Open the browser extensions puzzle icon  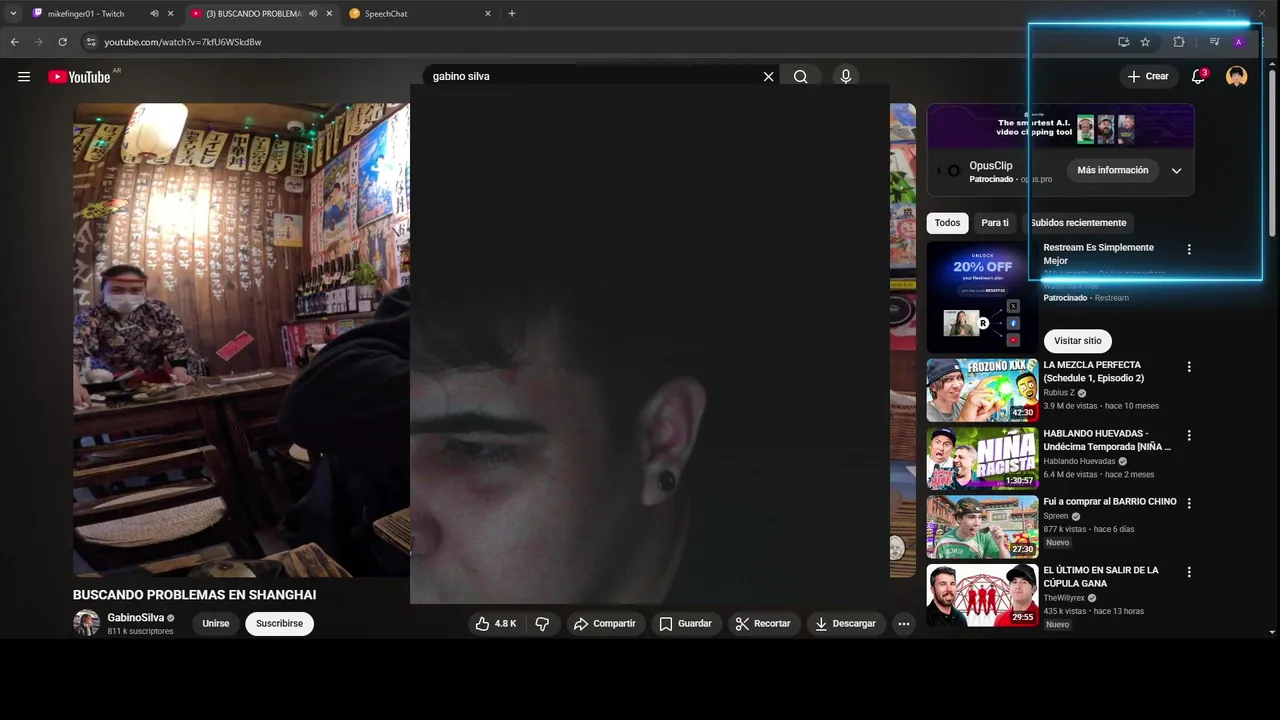pyautogui.click(x=1178, y=42)
